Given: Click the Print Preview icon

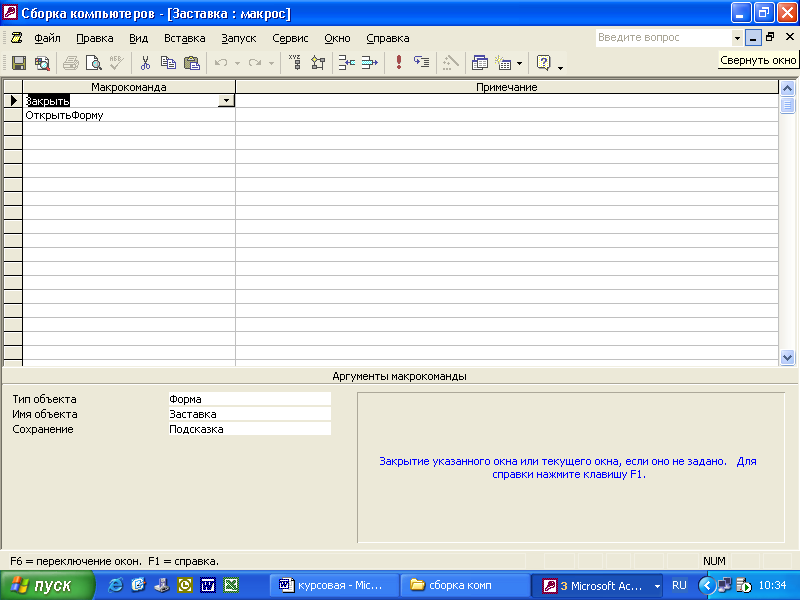Looking at the screenshot, I should pyautogui.click(x=93, y=63).
